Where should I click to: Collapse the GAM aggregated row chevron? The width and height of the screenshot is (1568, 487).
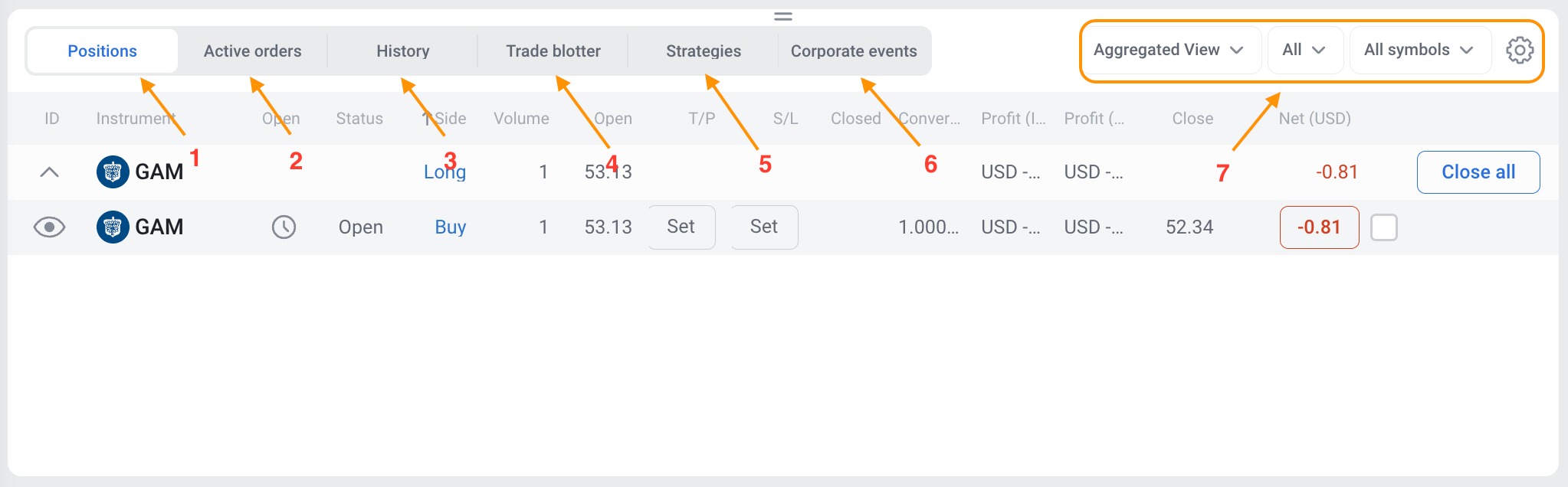pos(50,172)
